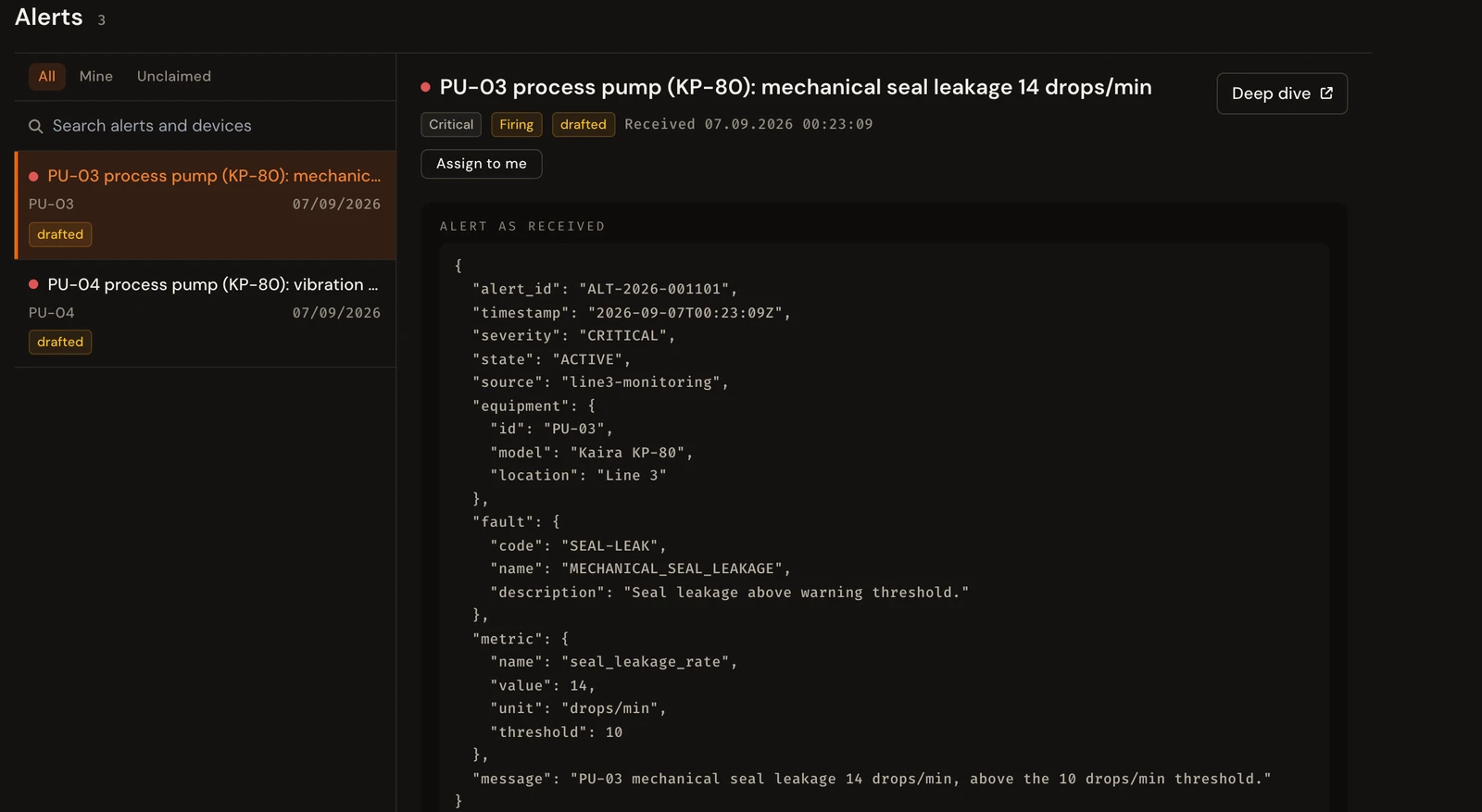Image resolution: width=1482 pixels, height=812 pixels.
Task: Click the MECHANICAL_SEAL_LEAKAGE name line
Action: [x=640, y=568]
